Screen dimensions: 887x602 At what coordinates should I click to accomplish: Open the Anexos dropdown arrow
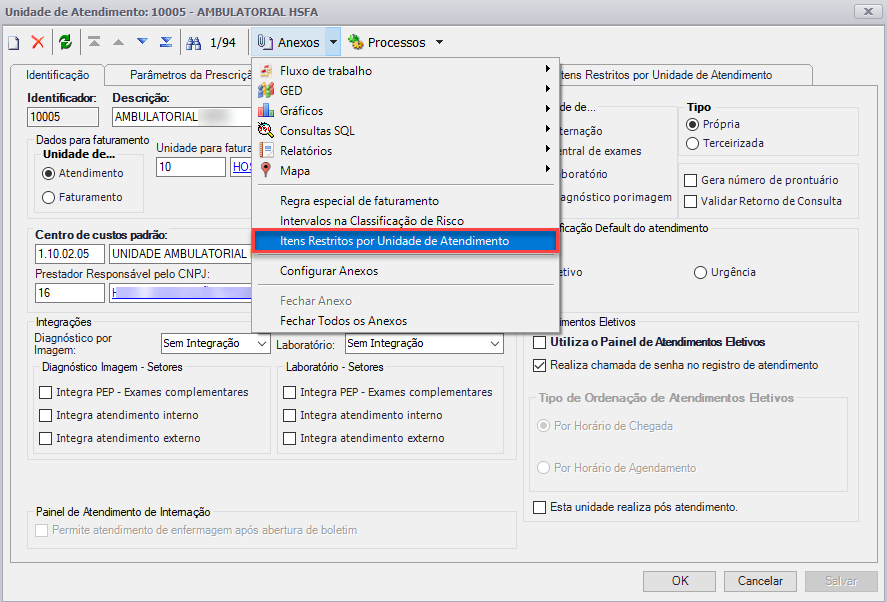[x=334, y=42]
